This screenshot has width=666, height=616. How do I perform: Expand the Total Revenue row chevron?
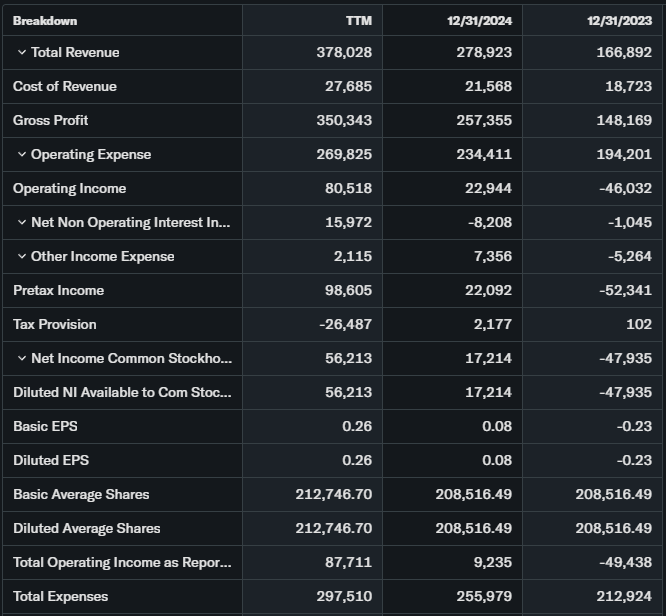22,52
